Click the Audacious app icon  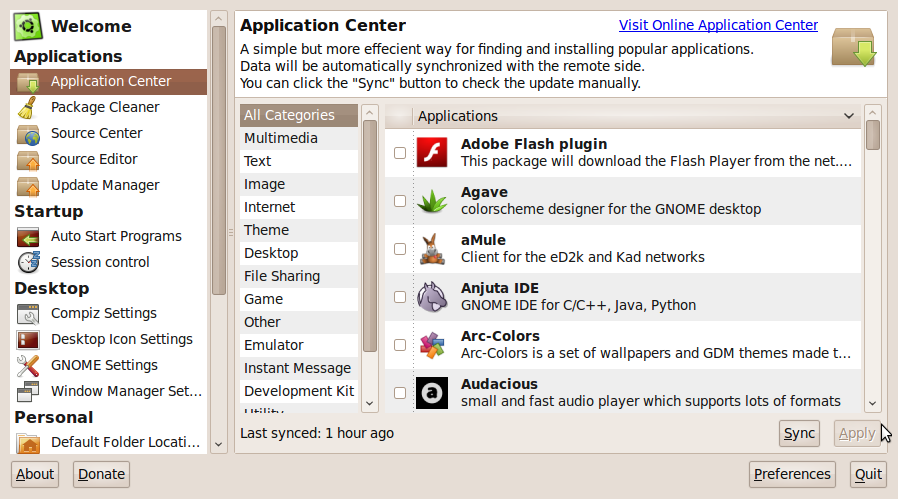(x=431, y=393)
